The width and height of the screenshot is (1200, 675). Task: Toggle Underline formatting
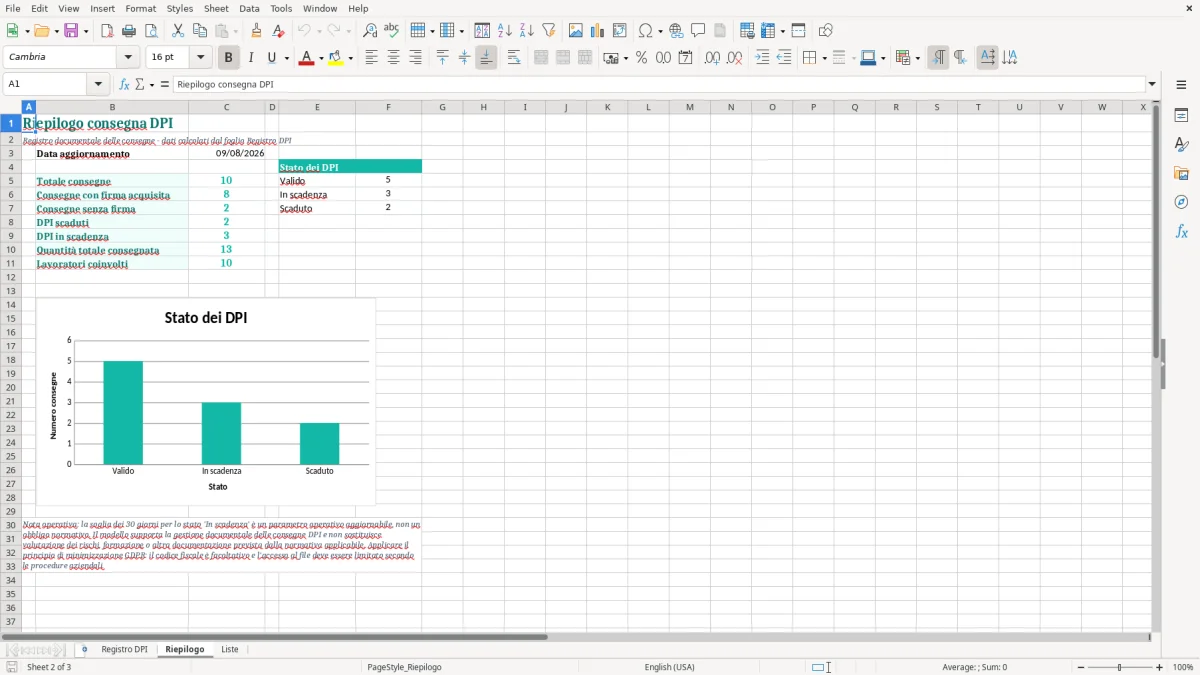coord(272,58)
